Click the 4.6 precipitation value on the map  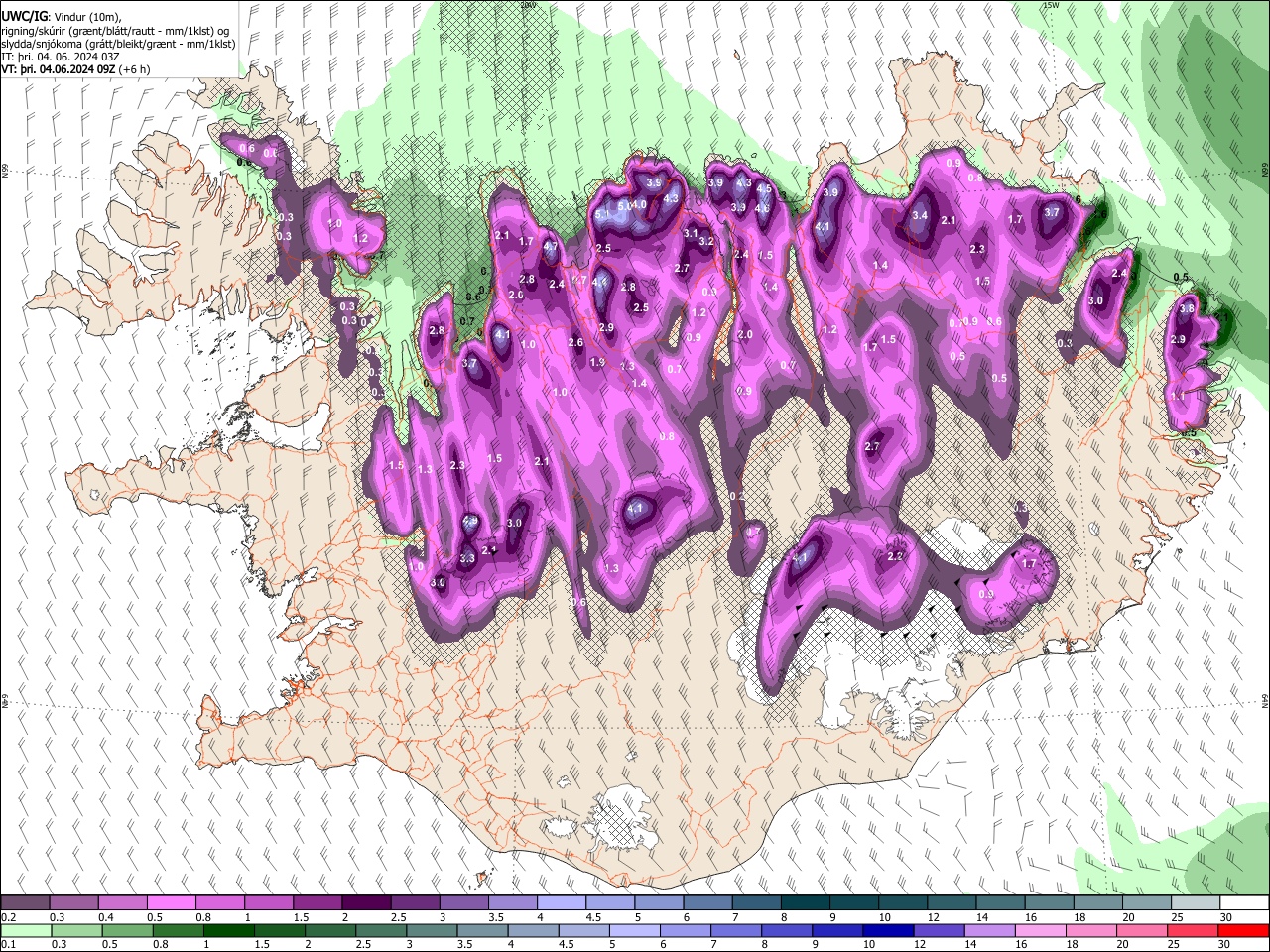click(x=762, y=208)
